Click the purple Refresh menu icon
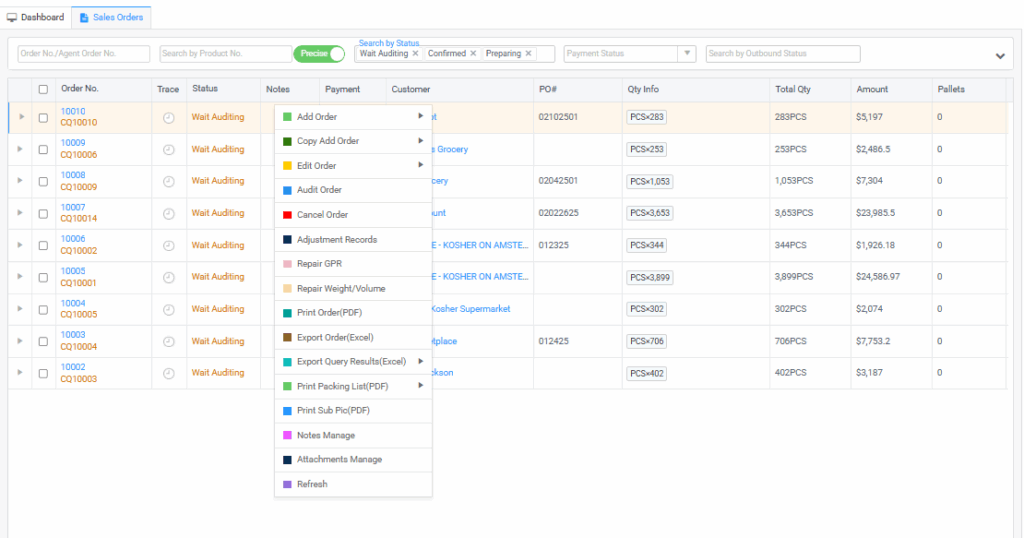 (x=288, y=484)
